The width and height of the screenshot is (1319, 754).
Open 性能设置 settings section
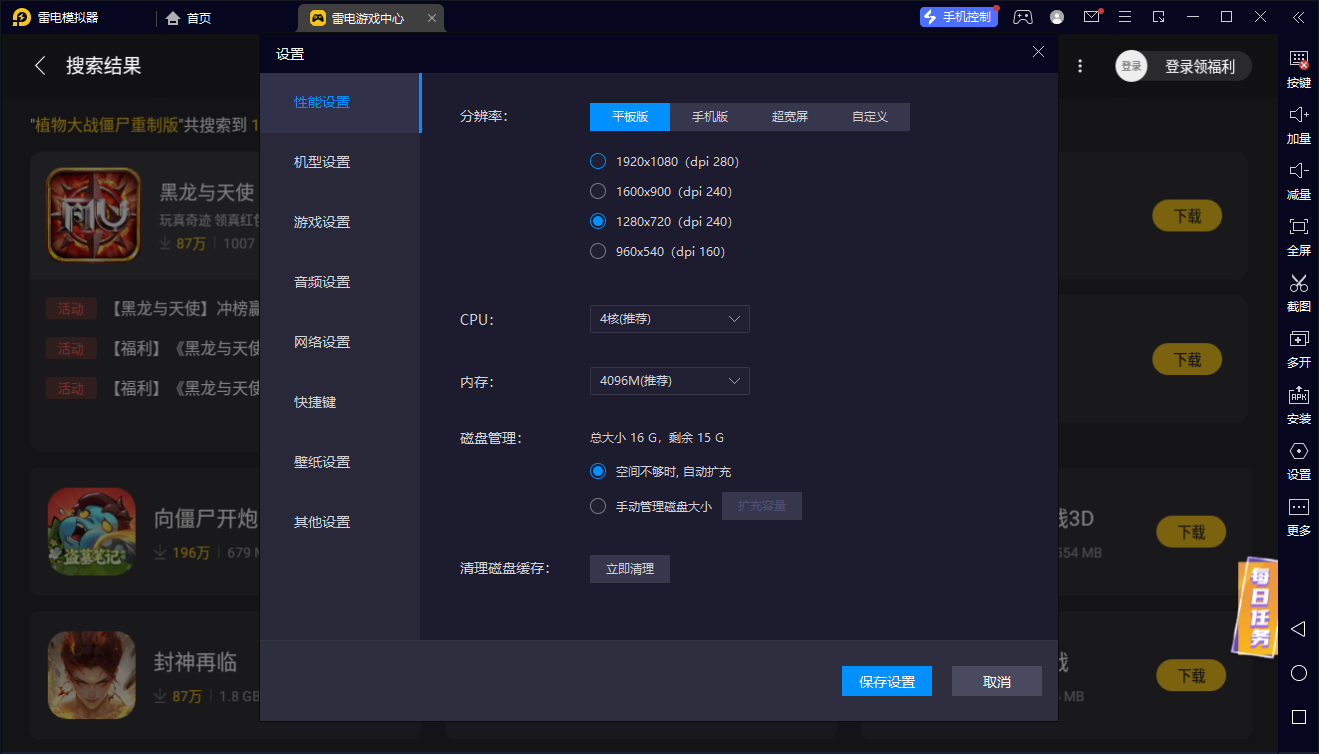click(340, 103)
